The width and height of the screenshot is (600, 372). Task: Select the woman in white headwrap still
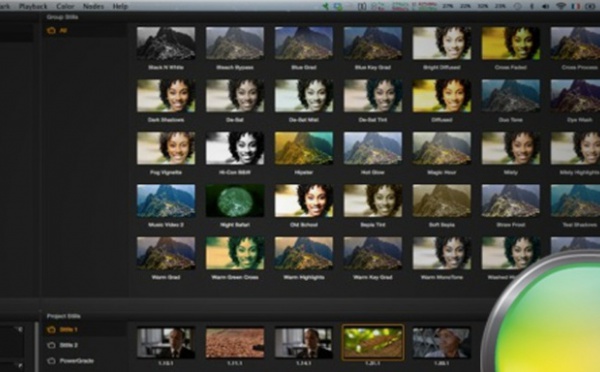click(442, 343)
